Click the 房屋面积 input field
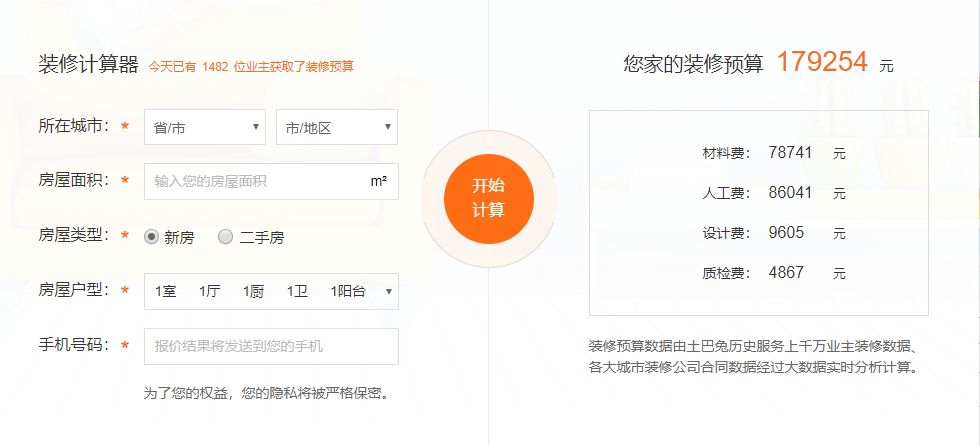980x446 pixels. tap(271, 182)
